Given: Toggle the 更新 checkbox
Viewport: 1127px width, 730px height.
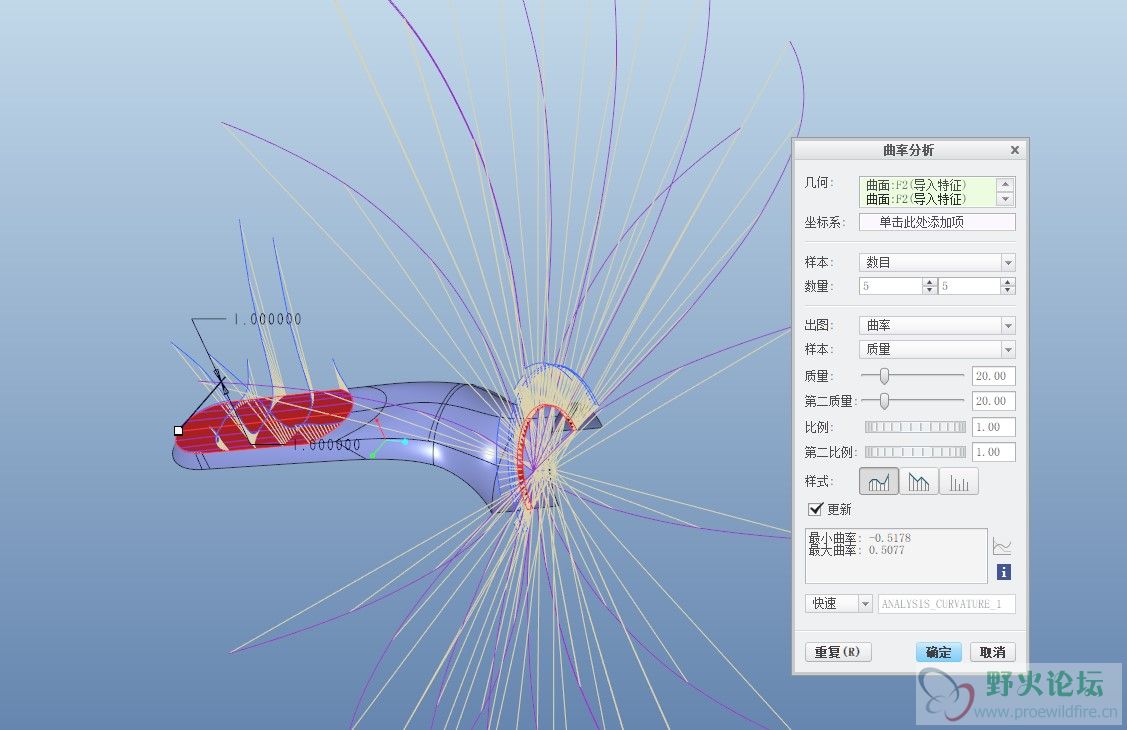Looking at the screenshot, I should point(815,509).
